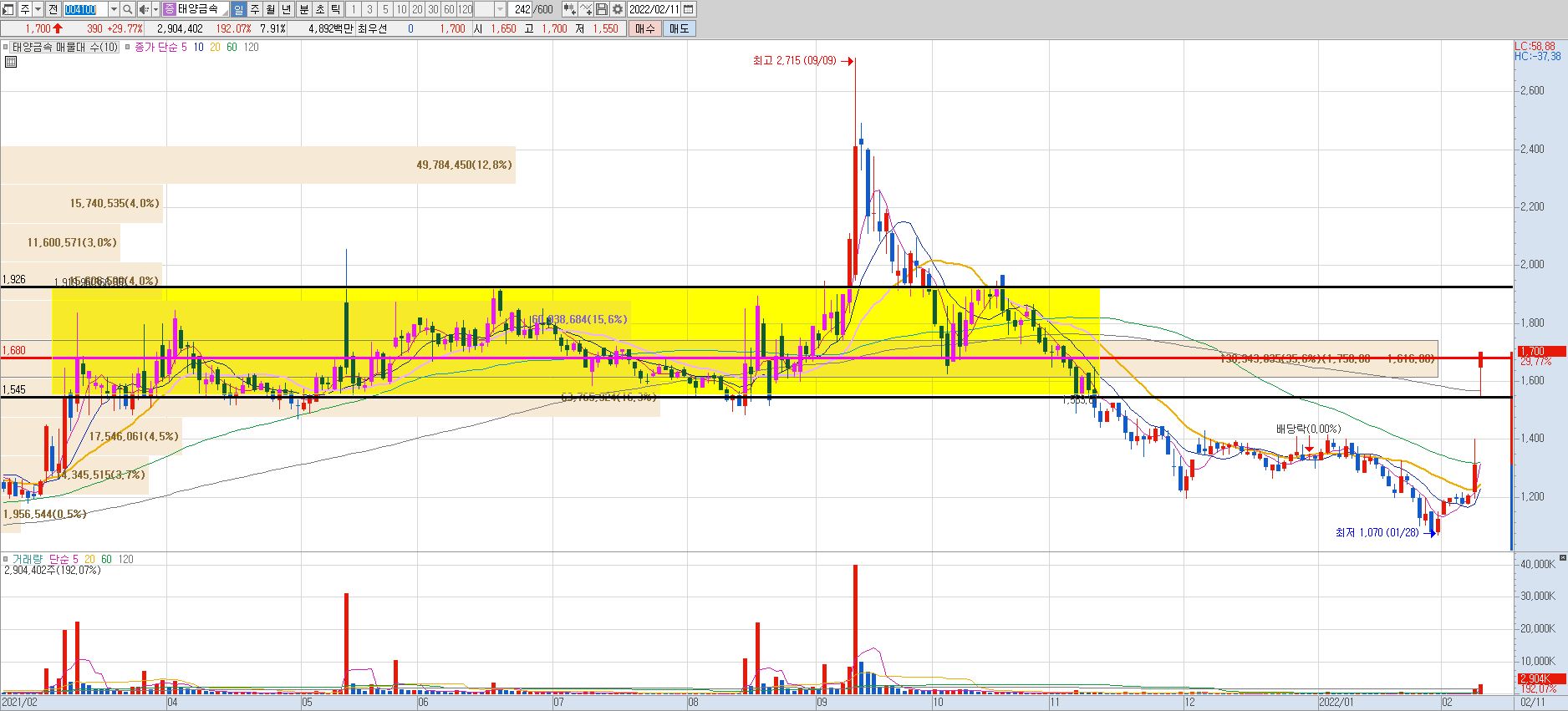The width and height of the screenshot is (1568, 711).
Task: Click the 거래량 volume legend label
Action: 28,559
